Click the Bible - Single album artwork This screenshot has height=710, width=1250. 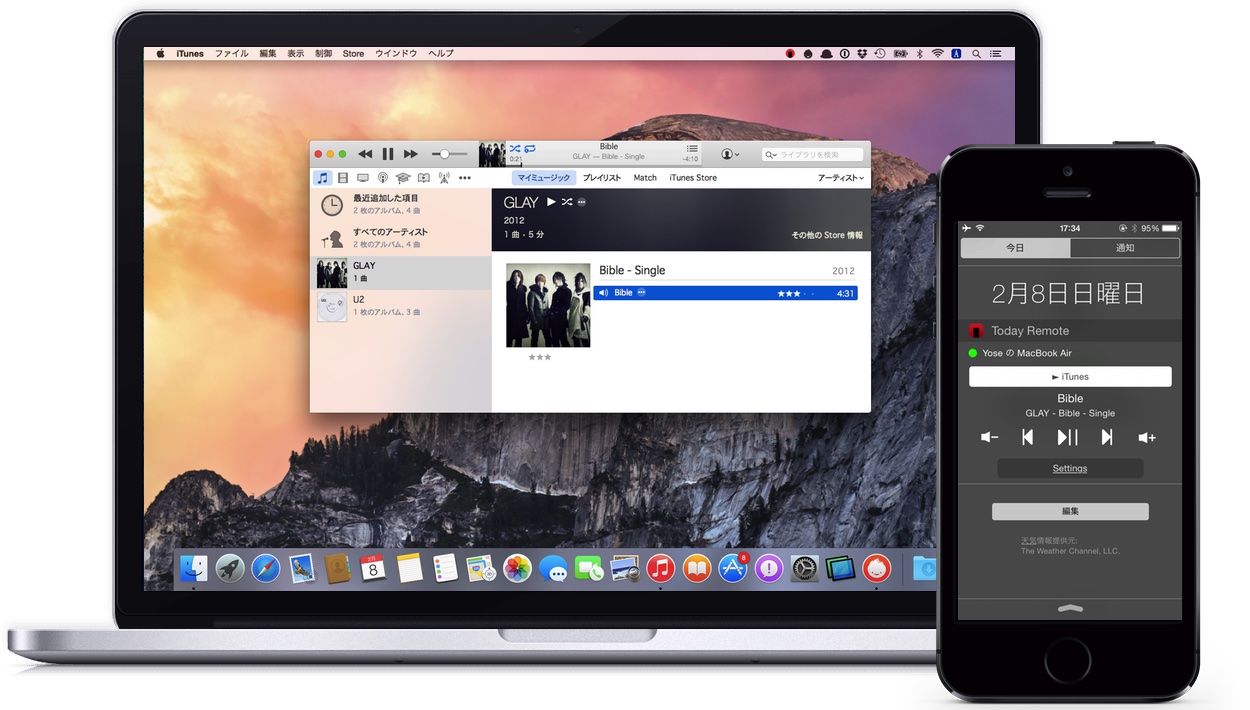[548, 305]
